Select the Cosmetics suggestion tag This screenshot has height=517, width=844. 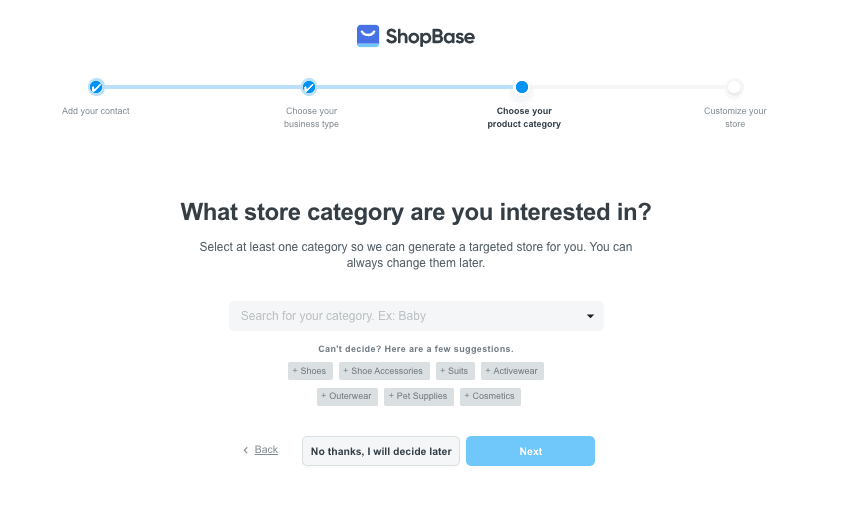pos(490,396)
